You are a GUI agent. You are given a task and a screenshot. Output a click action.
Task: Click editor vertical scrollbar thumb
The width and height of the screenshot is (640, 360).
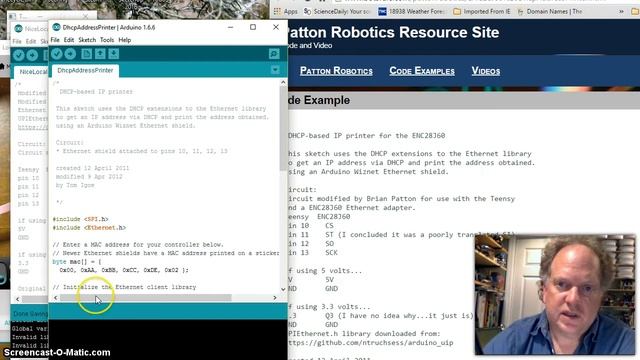click(283, 128)
